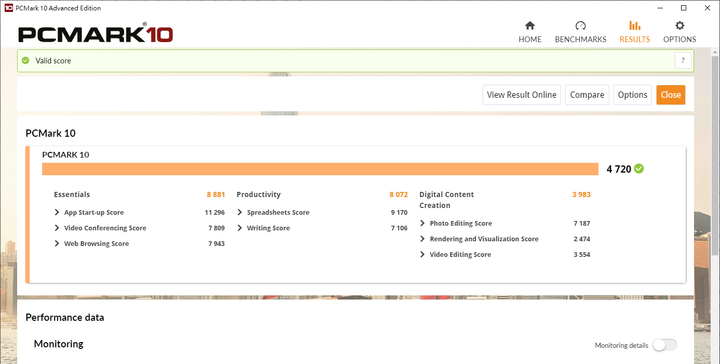
Task: Click the Essentials heading
Action: [x=72, y=195]
